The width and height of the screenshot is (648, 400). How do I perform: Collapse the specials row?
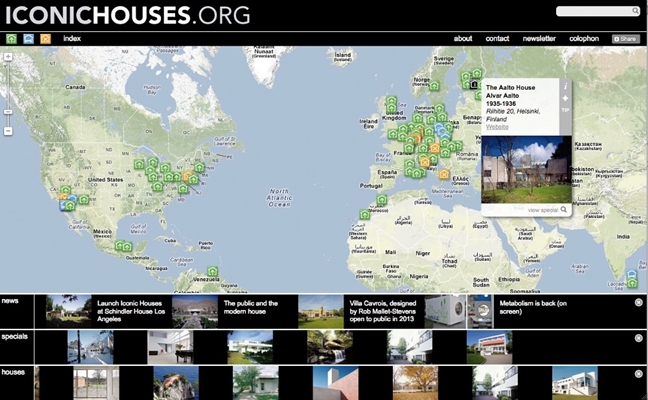click(x=638, y=338)
